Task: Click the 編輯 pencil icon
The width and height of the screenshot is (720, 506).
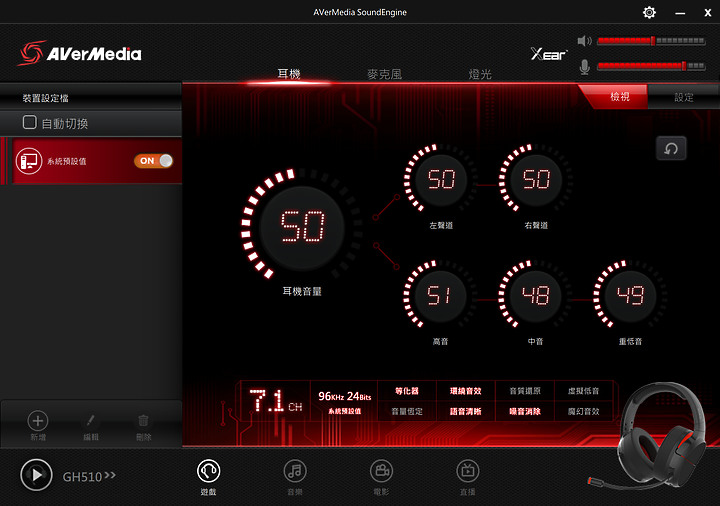Action: pos(90,420)
